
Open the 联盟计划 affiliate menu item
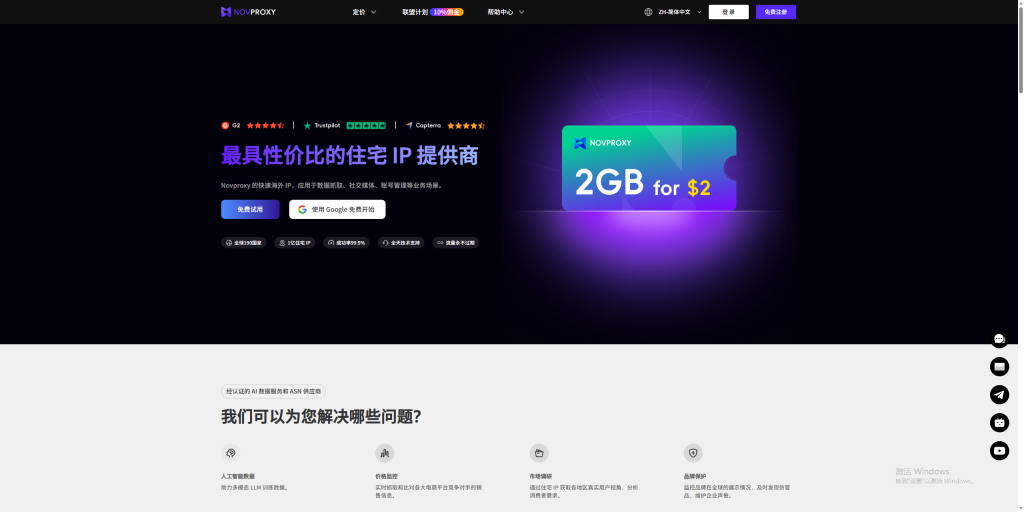(414, 12)
